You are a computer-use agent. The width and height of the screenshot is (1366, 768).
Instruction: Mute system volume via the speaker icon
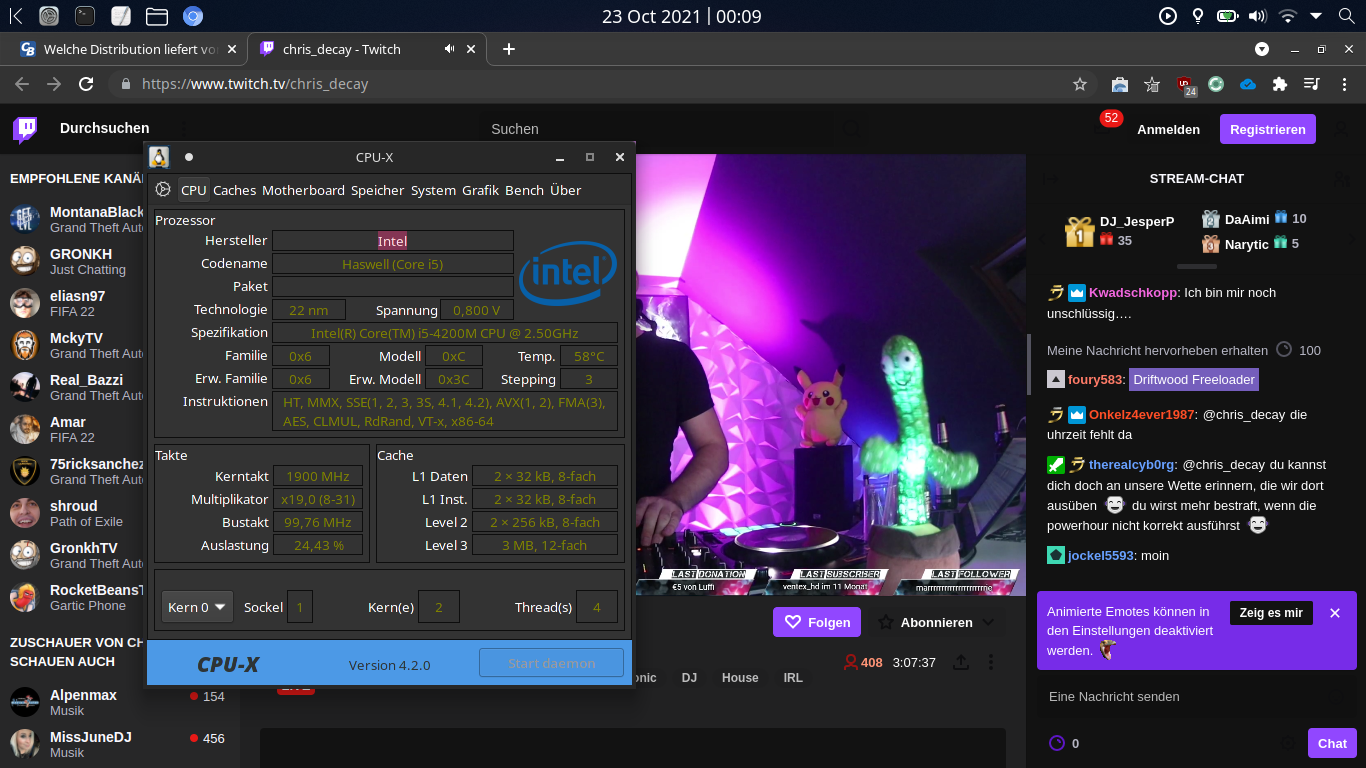pos(1259,16)
